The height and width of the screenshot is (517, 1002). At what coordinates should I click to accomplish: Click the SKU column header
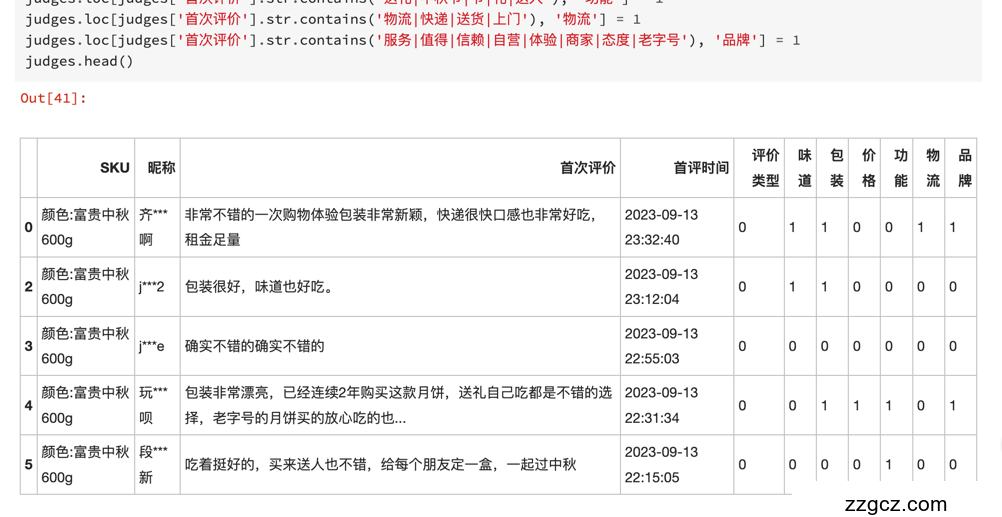114,168
